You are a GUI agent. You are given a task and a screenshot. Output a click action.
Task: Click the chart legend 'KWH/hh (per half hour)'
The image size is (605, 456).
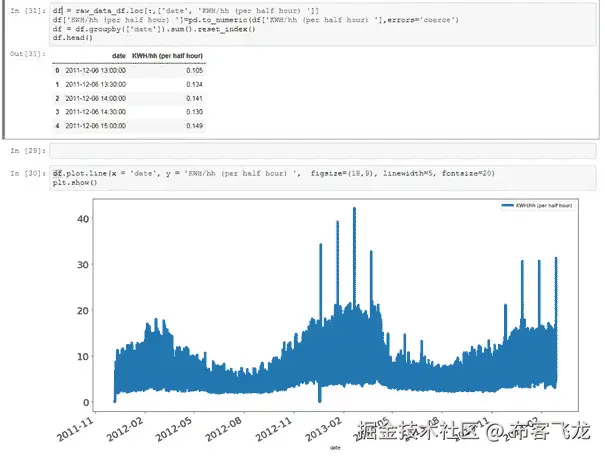537,206
